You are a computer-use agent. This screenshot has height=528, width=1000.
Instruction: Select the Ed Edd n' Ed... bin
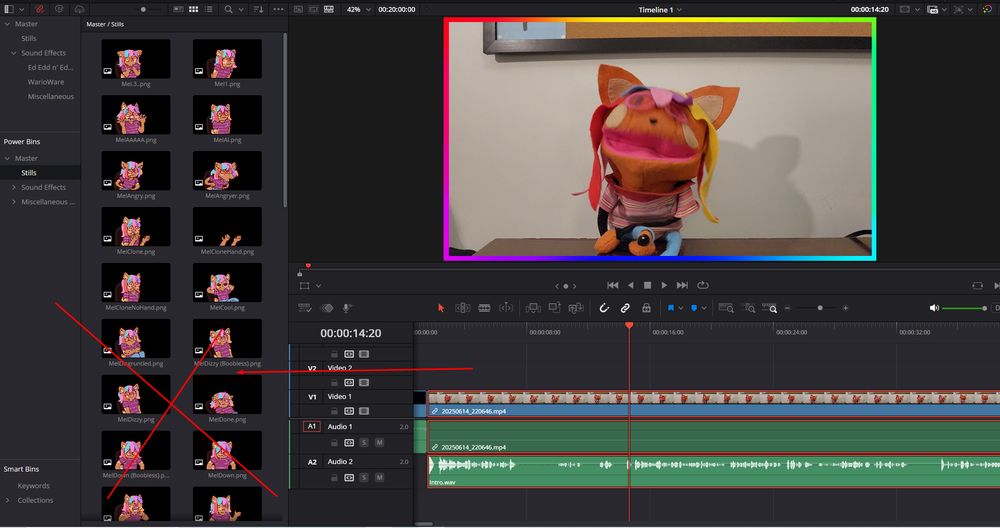pos(50,68)
